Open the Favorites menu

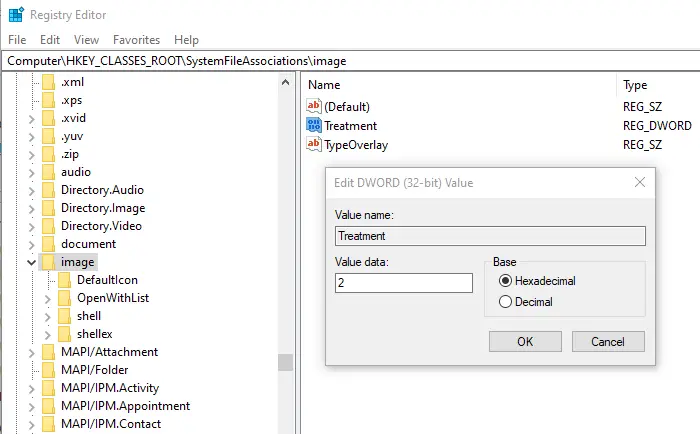click(x=136, y=40)
